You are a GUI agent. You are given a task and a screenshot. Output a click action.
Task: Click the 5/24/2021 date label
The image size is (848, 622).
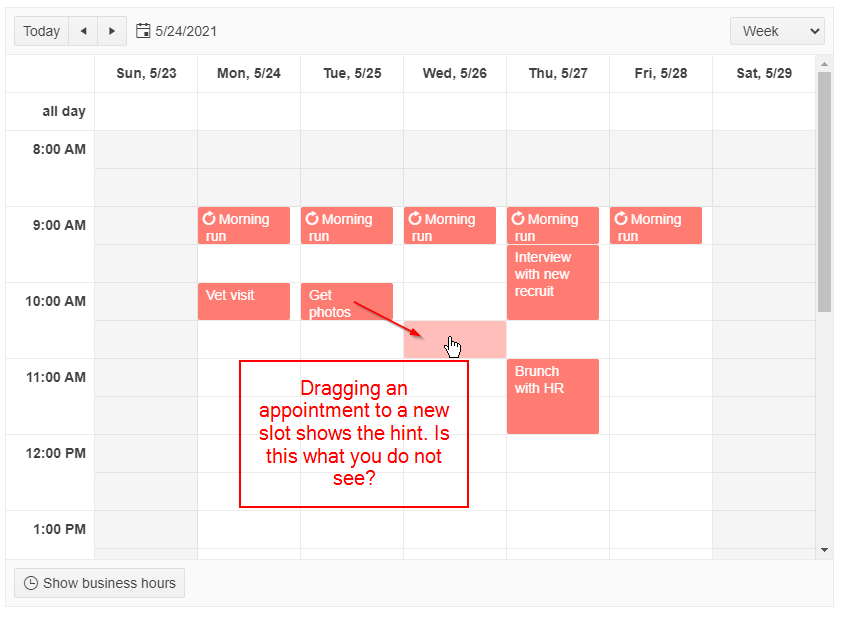tap(186, 31)
